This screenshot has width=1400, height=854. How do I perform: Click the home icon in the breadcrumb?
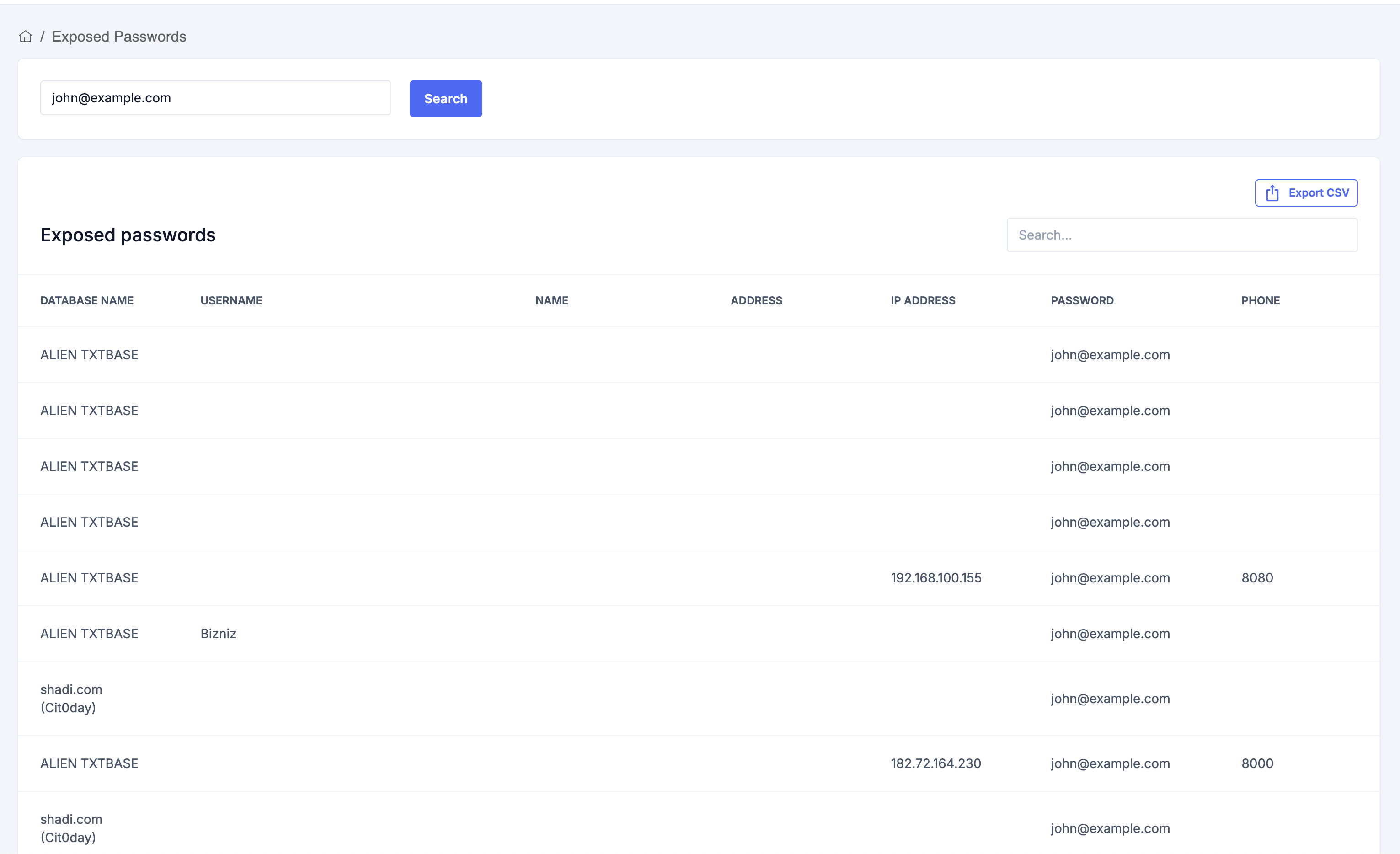26,36
